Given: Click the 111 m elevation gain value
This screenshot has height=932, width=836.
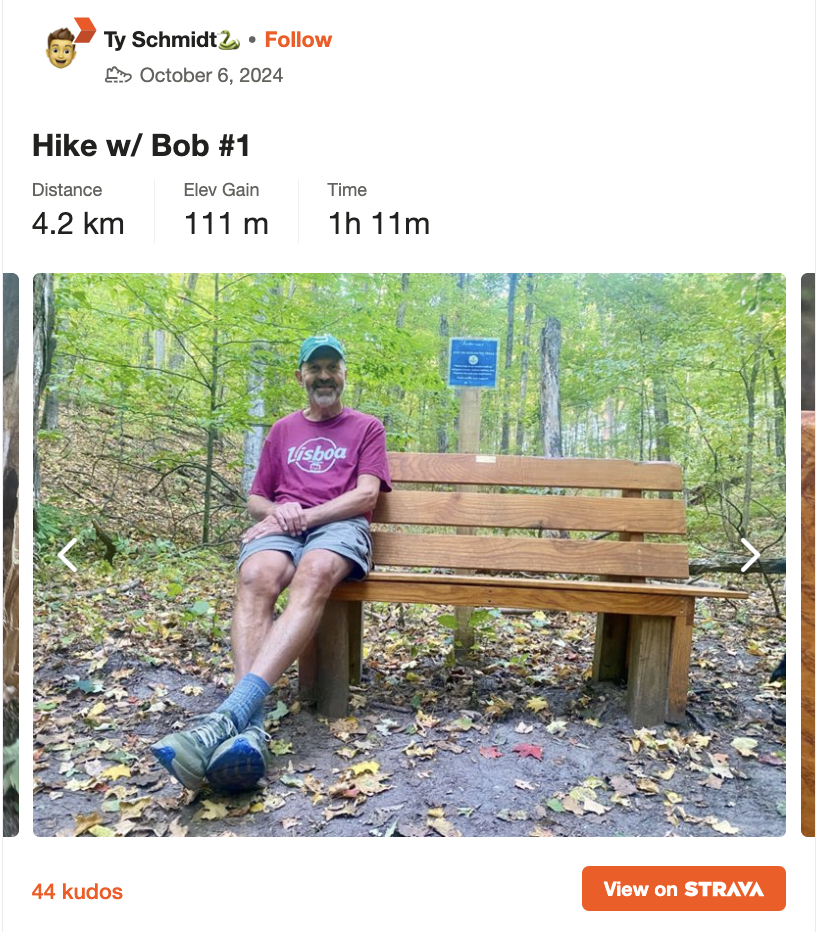Looking at the screenshot, I should click(x=226, y=224).
